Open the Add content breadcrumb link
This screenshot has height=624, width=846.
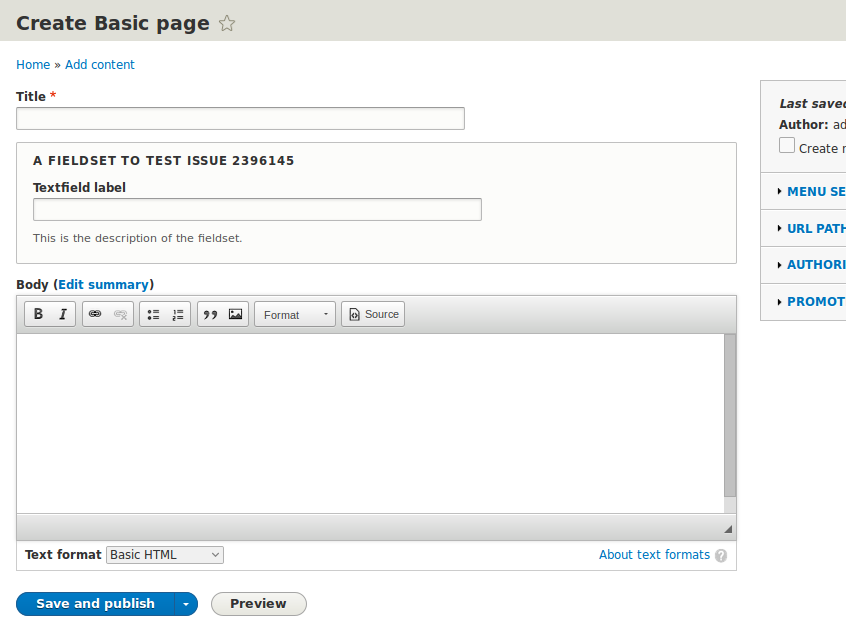99,64
